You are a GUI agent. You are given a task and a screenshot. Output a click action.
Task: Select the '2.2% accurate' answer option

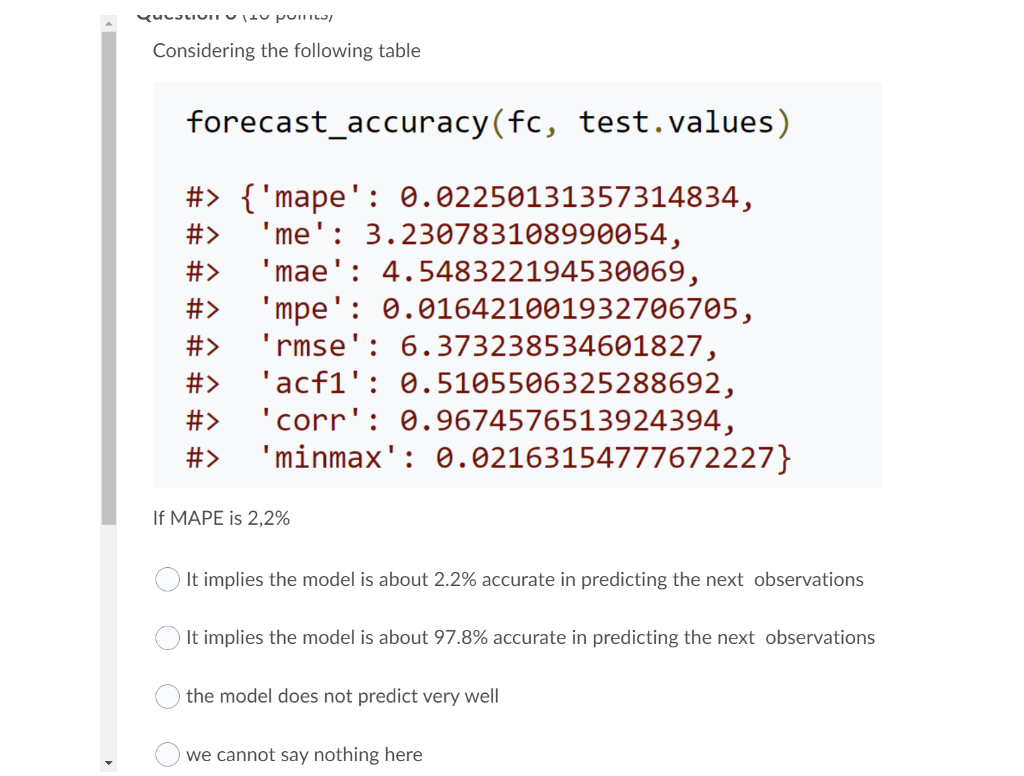click(167, 578)
